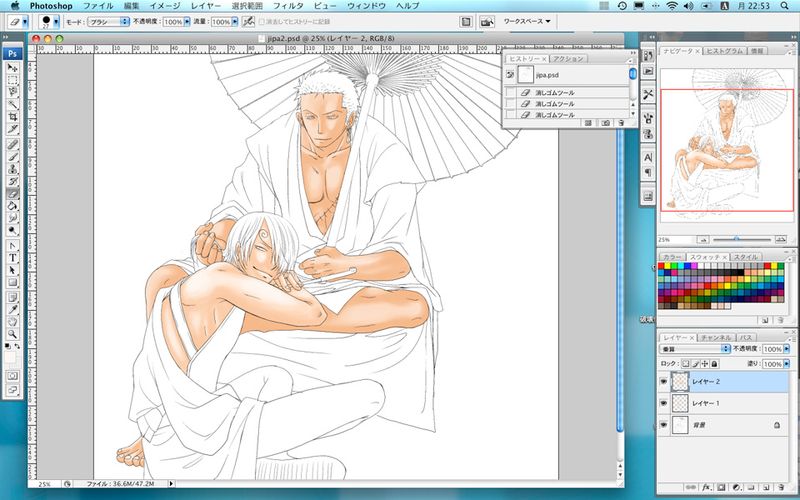The height and width of the screenshot is (500, 800).
Task: Select レイヤー 1 layer row
Action: pyautogui.click(x=724, y=403)
